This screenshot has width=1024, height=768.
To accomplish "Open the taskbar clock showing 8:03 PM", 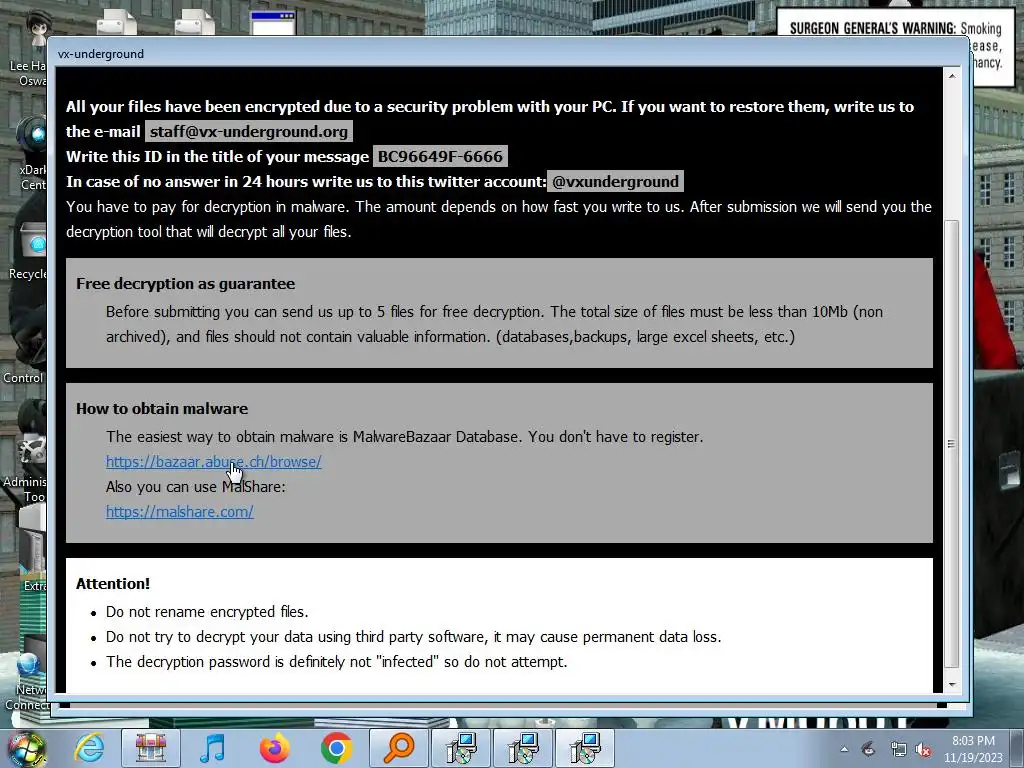I will [973, 749].
